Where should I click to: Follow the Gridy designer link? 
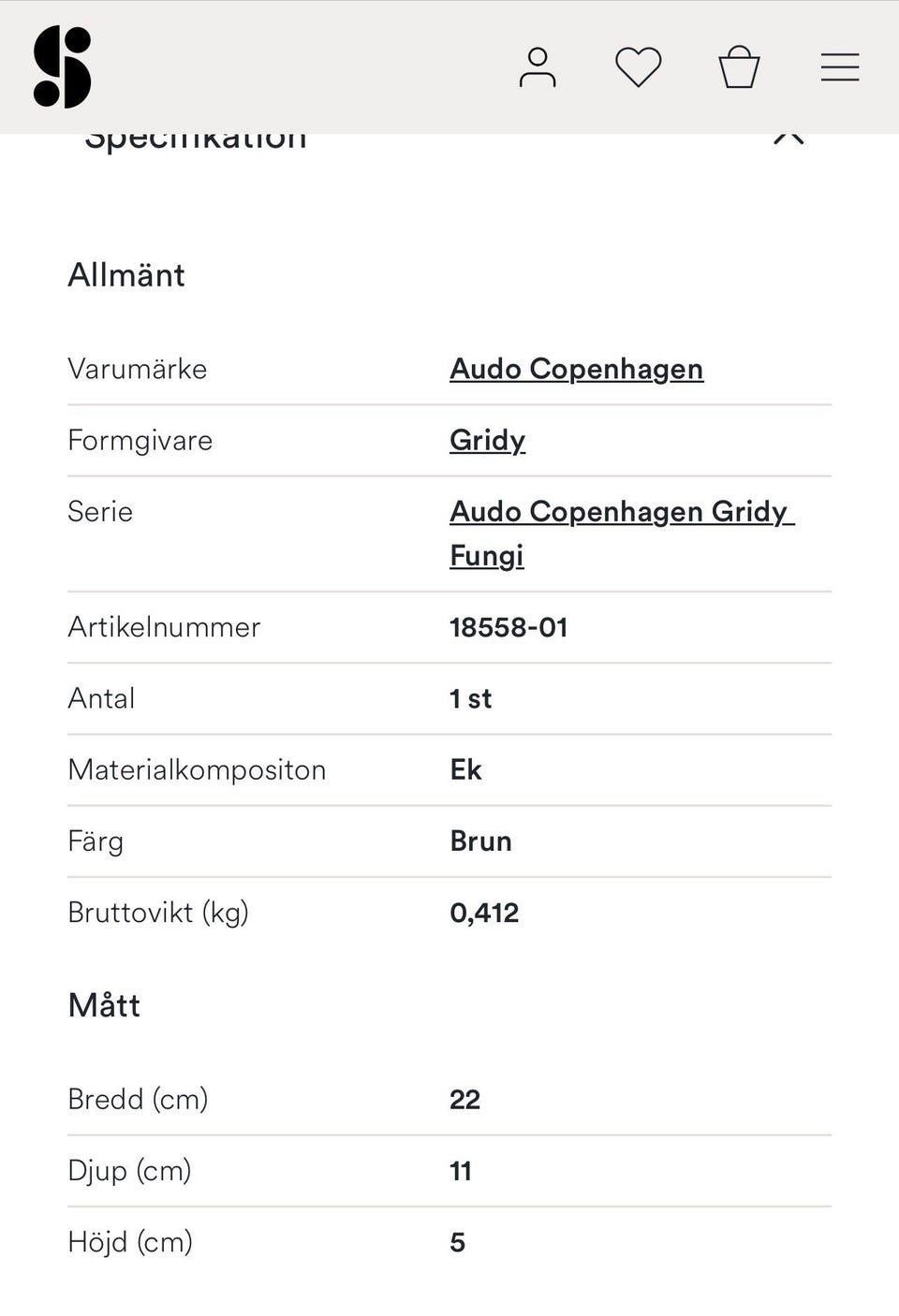(x=487, y=440)
